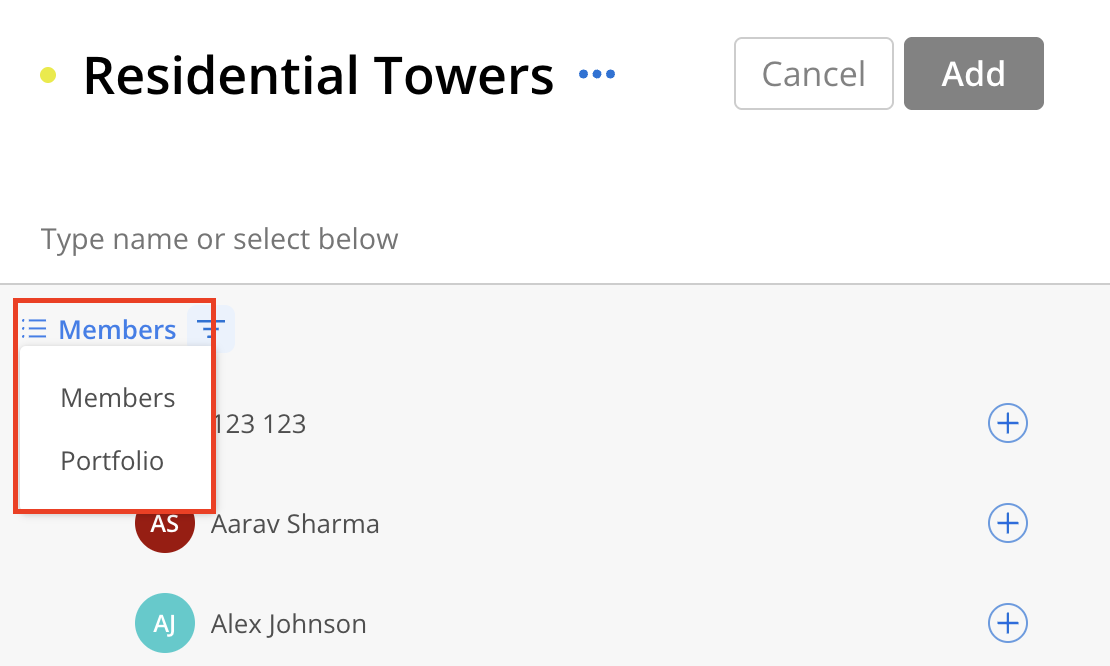The height and width of the screenshot is (666, 1110).
Task: Click the filter icon next to Members
Action: [x=210, y=328]
